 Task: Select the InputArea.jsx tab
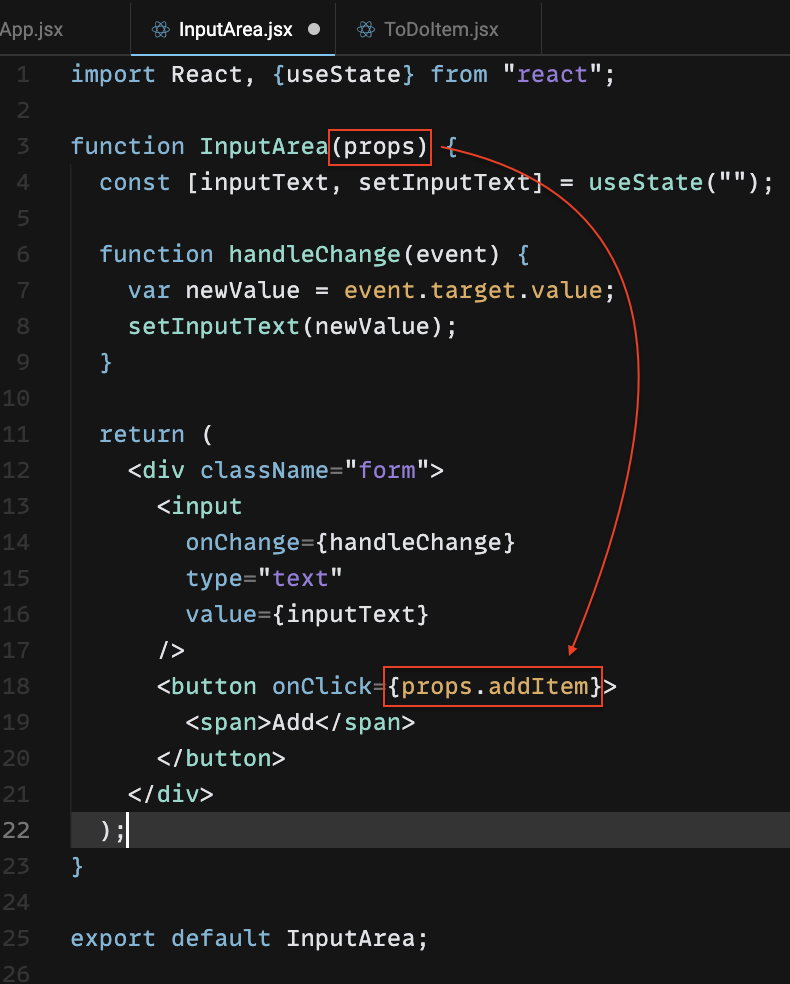233,29
